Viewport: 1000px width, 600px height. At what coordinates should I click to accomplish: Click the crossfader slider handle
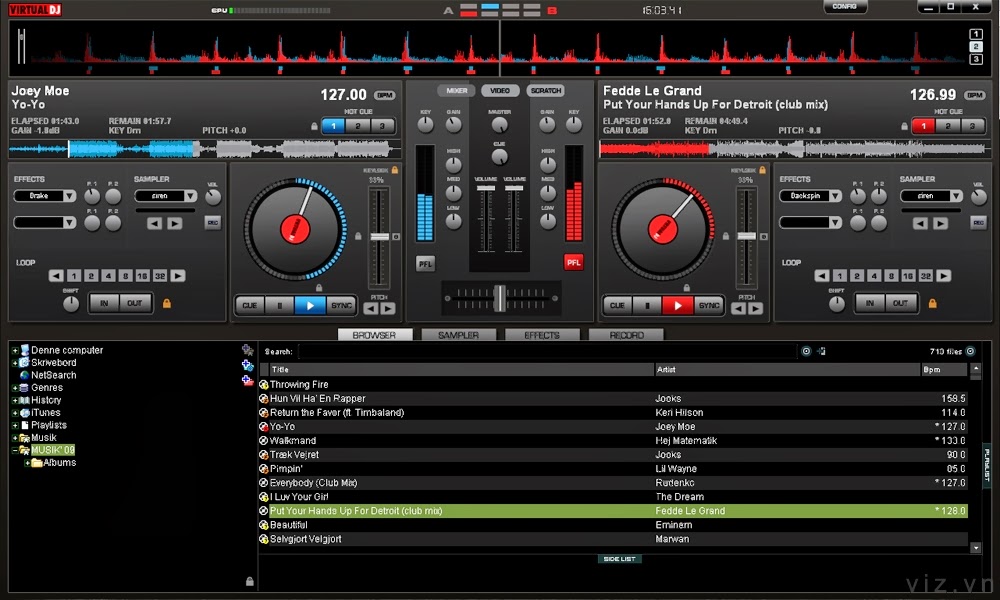pyautogui.click(x=501, y=298)
